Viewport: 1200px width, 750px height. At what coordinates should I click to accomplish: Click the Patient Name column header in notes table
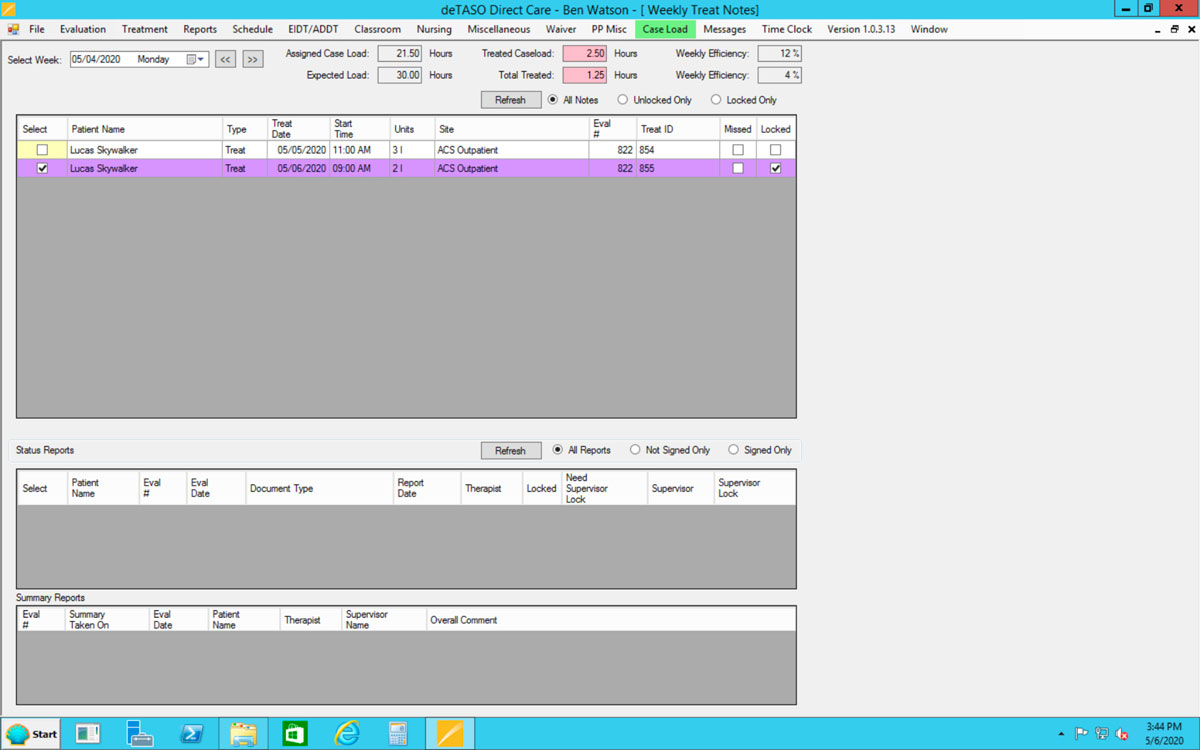tap(145, 129)
